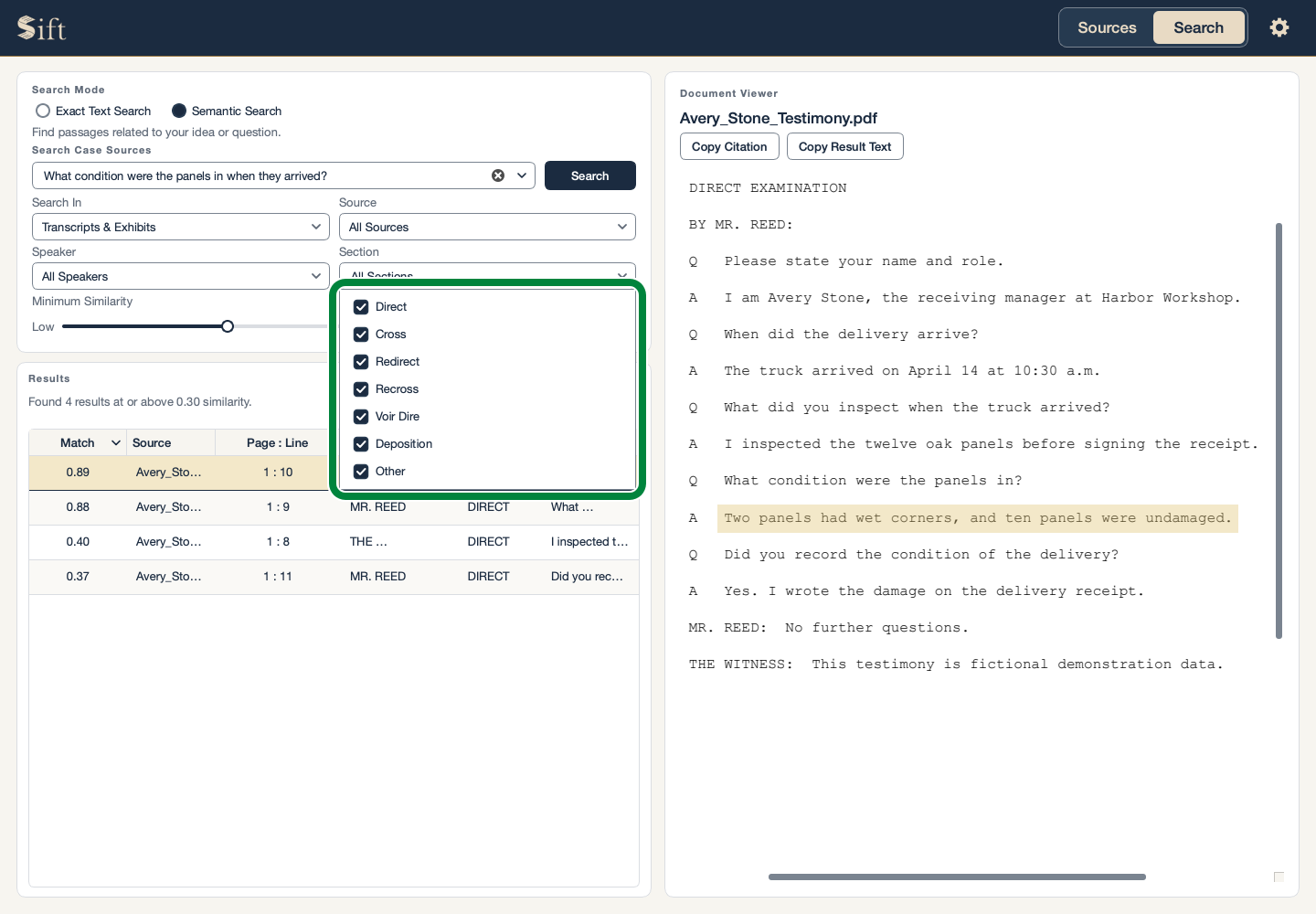Open the 0.37 match result row
The height and width of the screenshot is (914, 1316).
coord(334,577)
